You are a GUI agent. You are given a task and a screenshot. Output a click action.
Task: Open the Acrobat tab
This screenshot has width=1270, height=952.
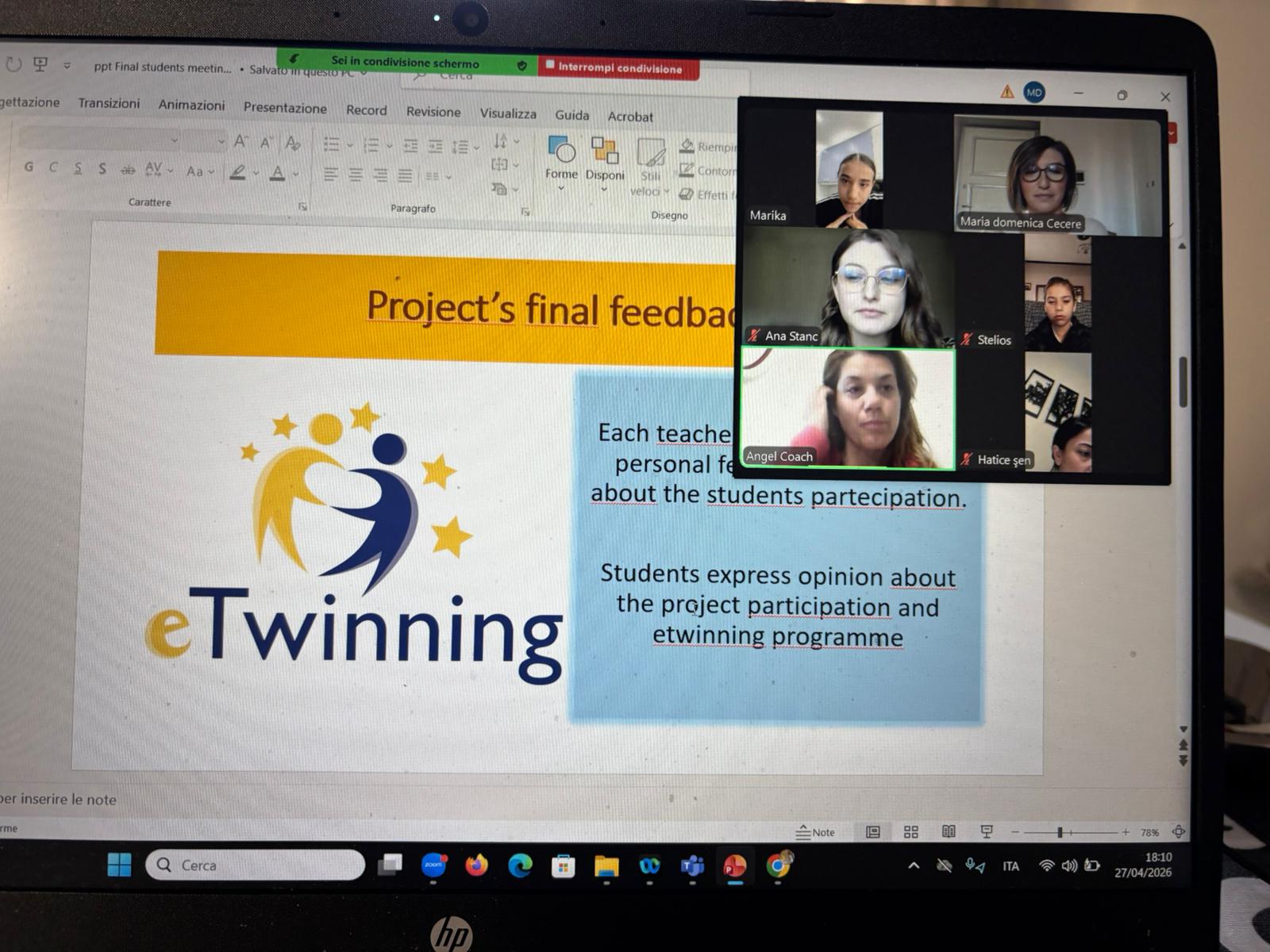pyautogui.click(x=630, y=117)
